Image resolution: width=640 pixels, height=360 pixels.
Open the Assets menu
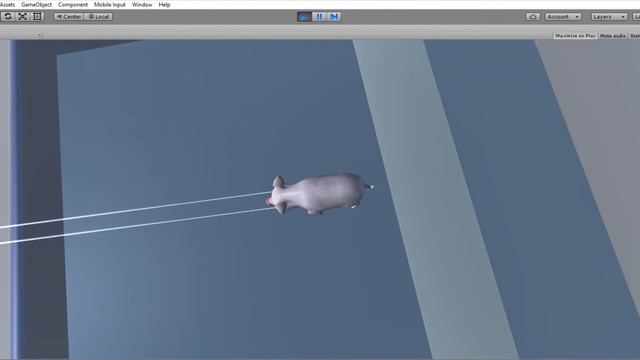coord(7,5)
